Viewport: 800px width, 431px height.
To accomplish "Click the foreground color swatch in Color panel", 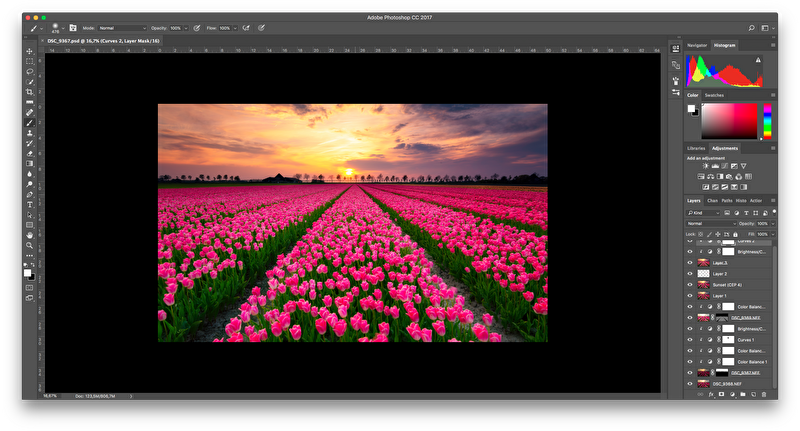I will pyautogui.click(x=691, y=108).
